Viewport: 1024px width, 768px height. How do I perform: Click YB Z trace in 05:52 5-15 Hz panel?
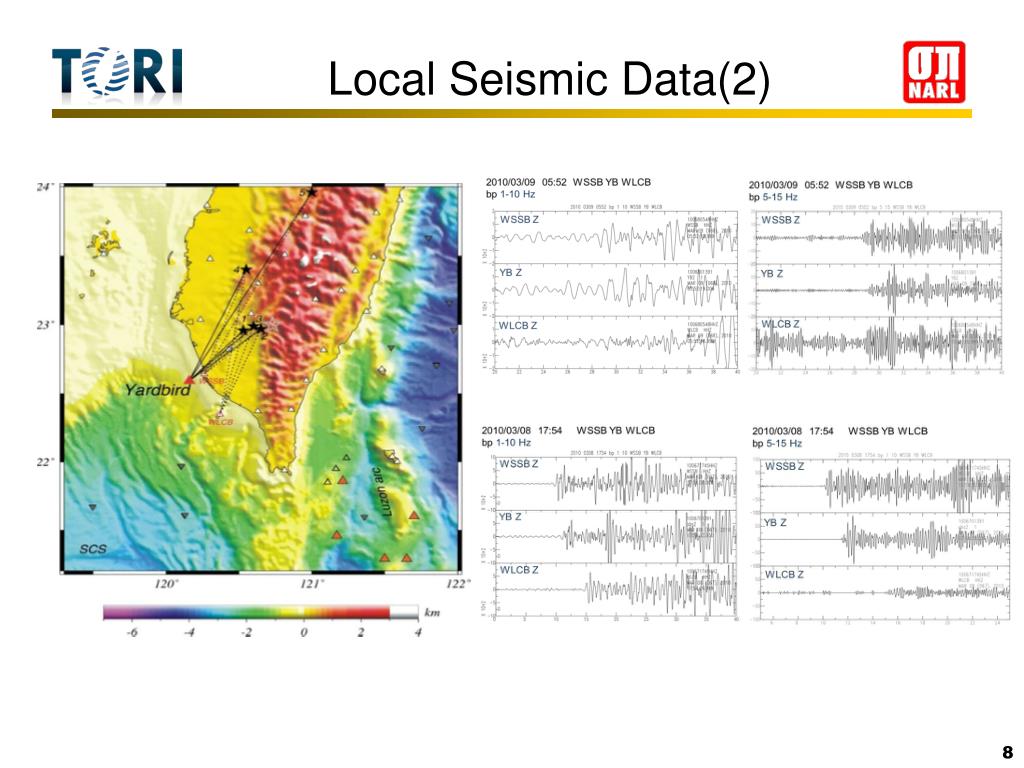[878, 291]
